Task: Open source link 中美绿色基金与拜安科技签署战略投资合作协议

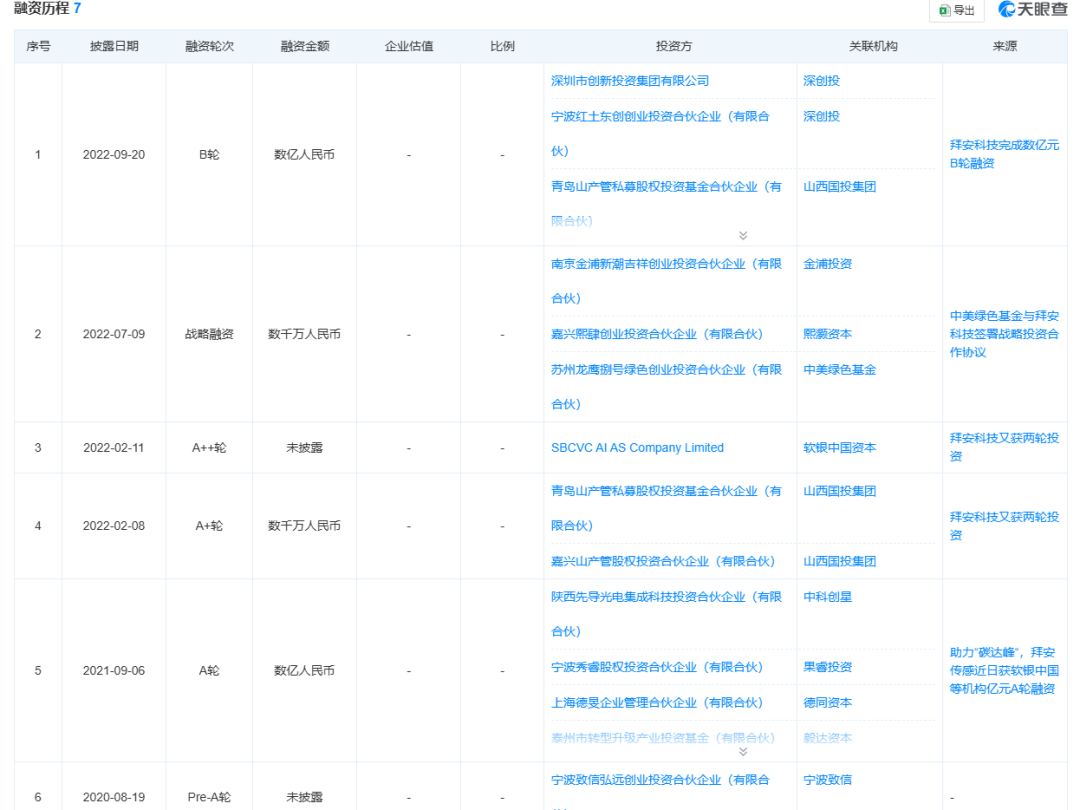Action: [1004, 334]
